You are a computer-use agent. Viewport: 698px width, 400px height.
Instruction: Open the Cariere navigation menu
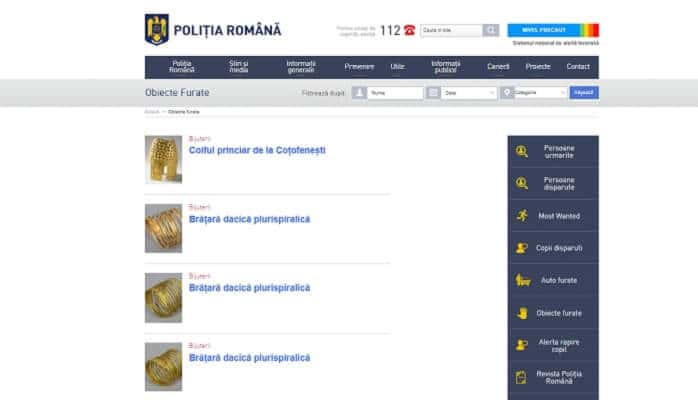click(x=498, y=67)
